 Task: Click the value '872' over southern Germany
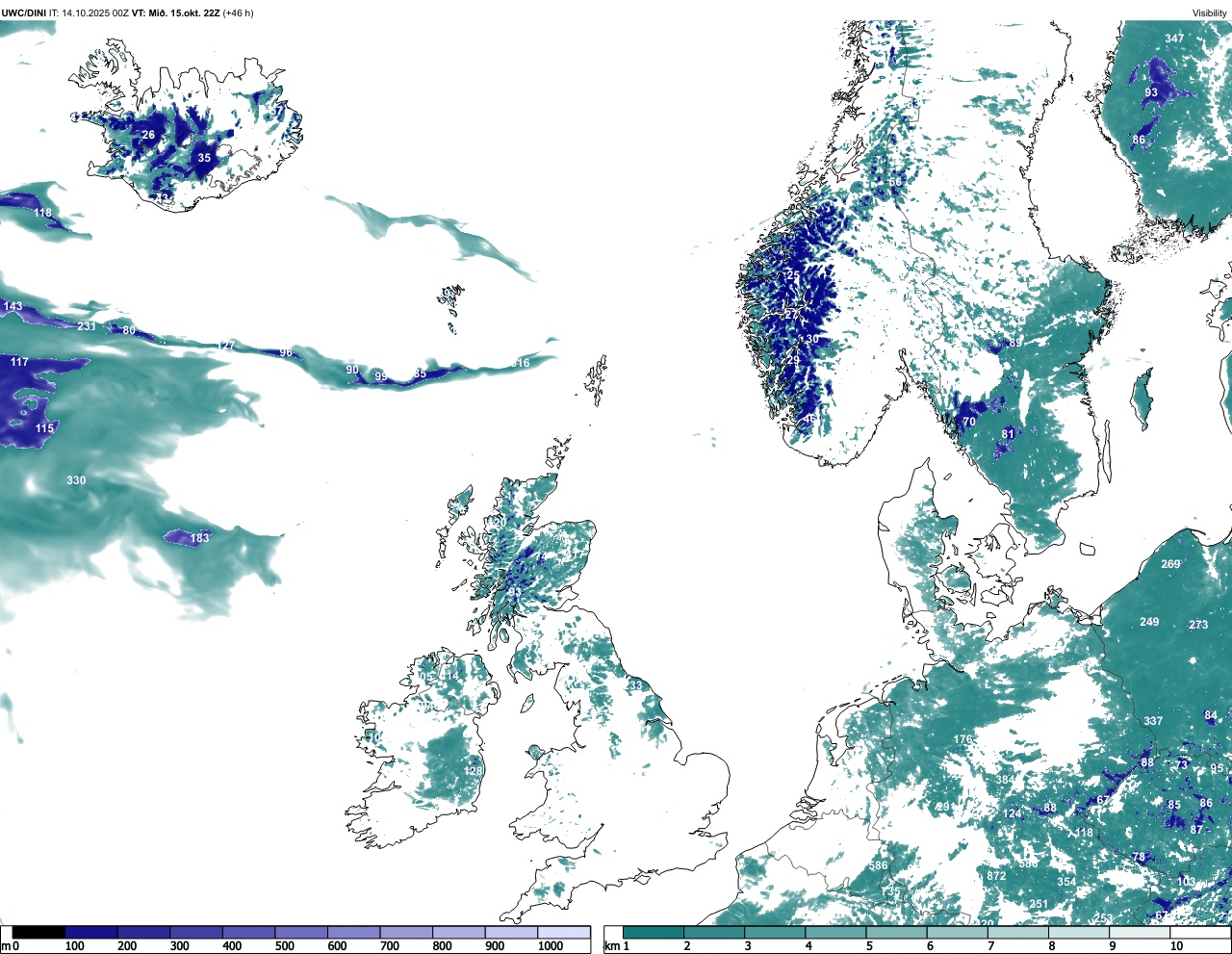[996, 876]
